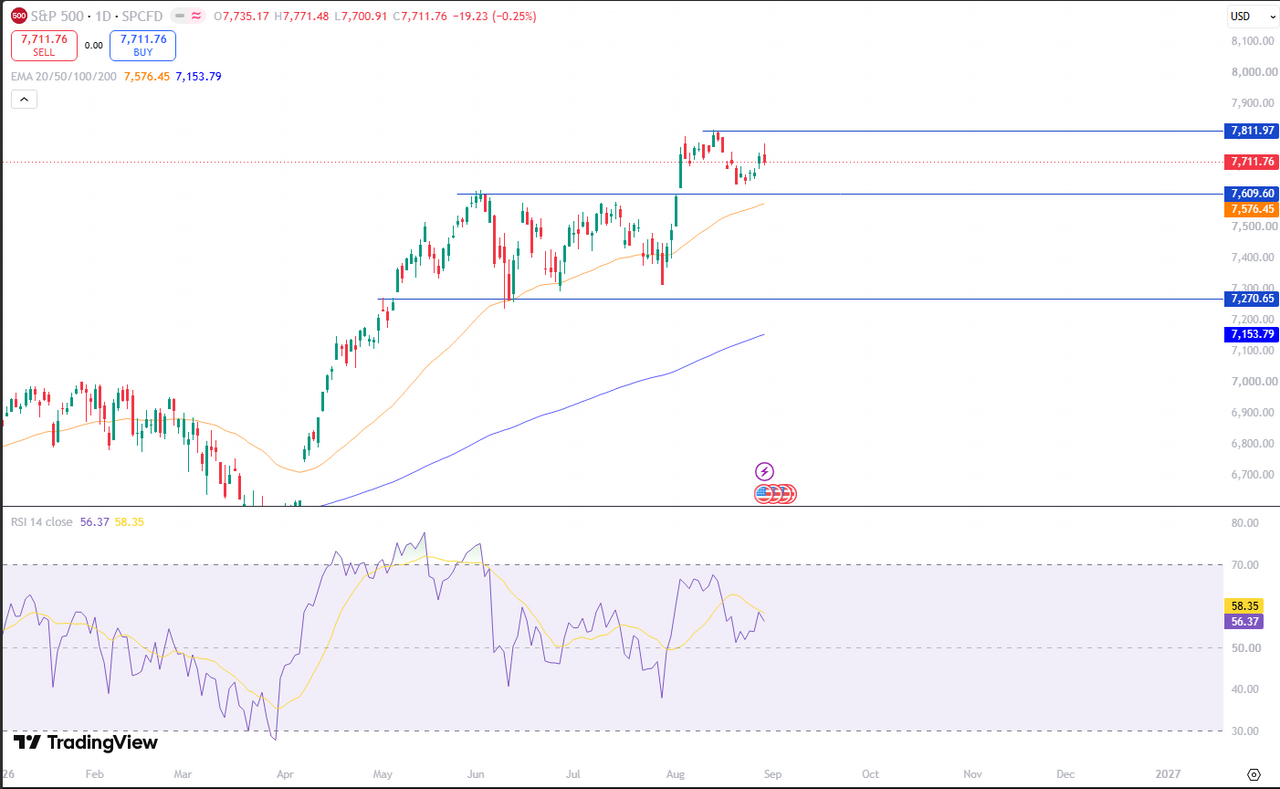Select the 7,609.60 horizontal line price label
The image size is (1280, 789).
(1252, 193)
